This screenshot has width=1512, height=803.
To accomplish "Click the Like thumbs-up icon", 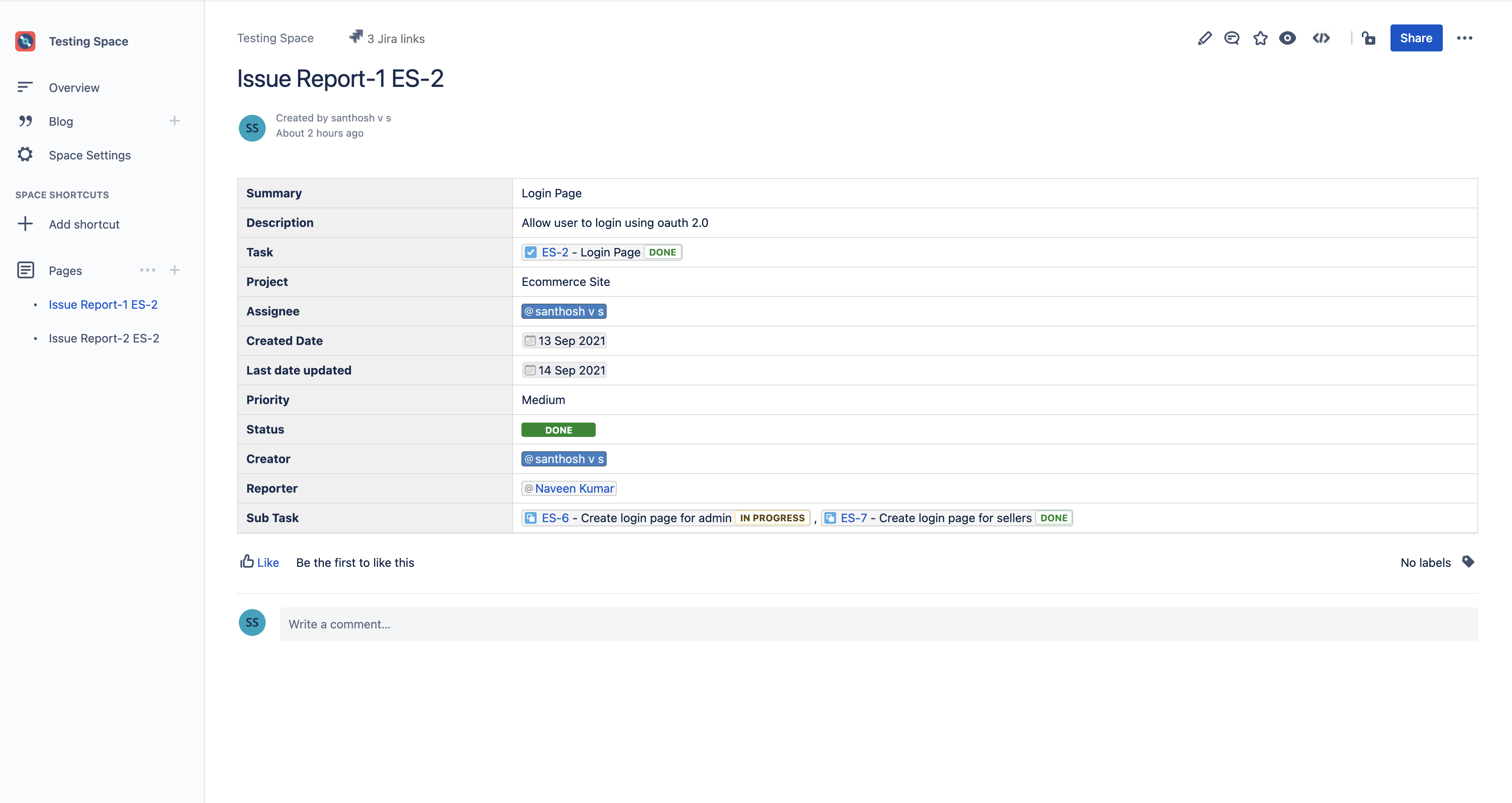I will point(247,562).
